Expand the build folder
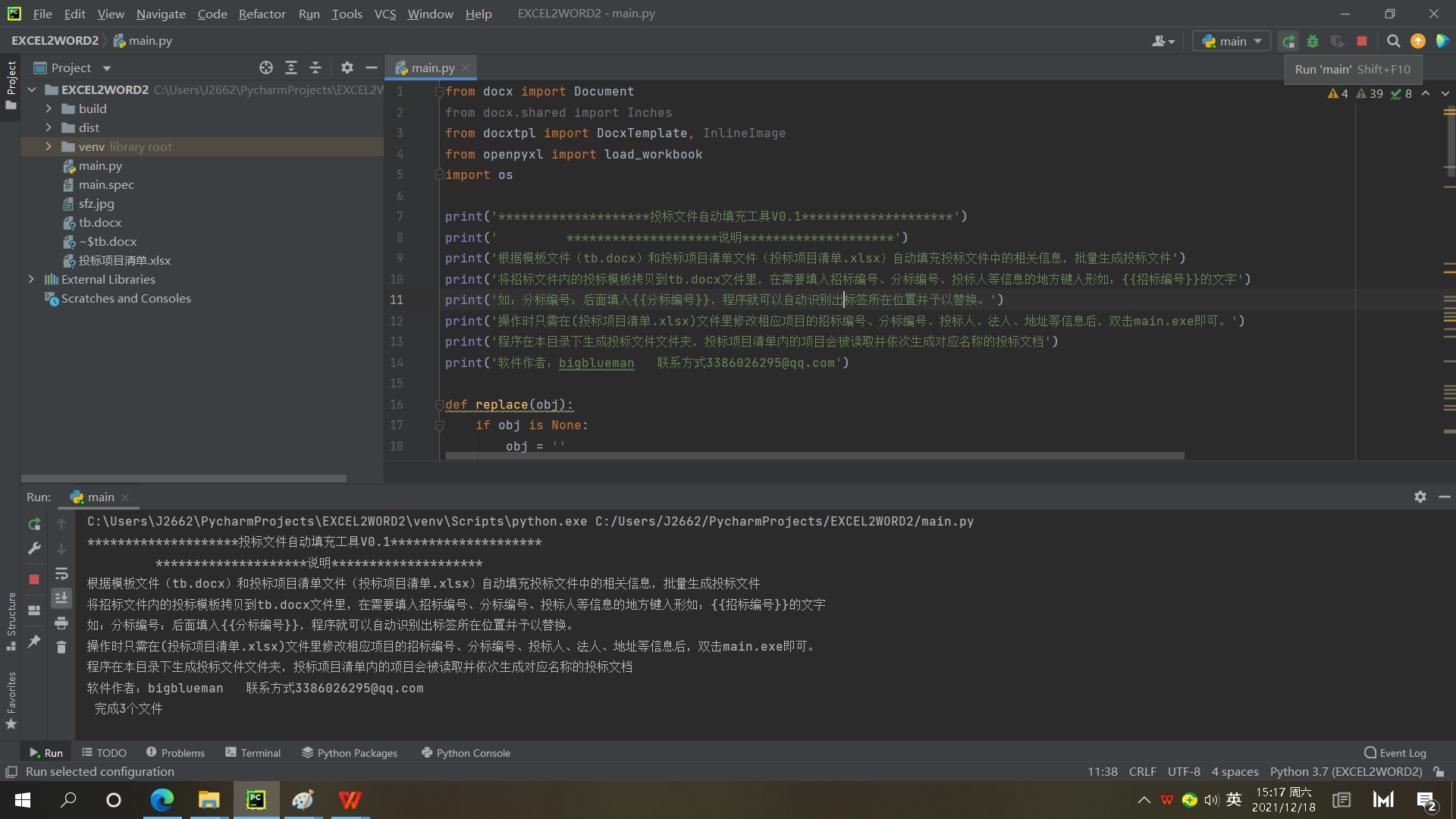This screenshot has width=1456, height=819. point(49,108)
